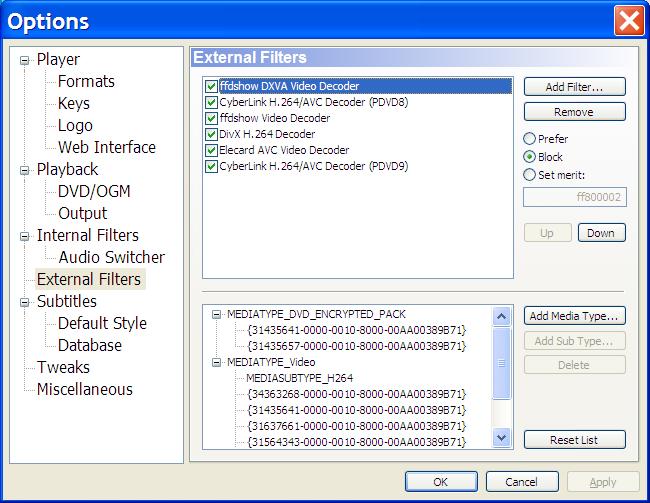Collapse the Playback tree node
This screenshot has height=503, width=650.
24,170
